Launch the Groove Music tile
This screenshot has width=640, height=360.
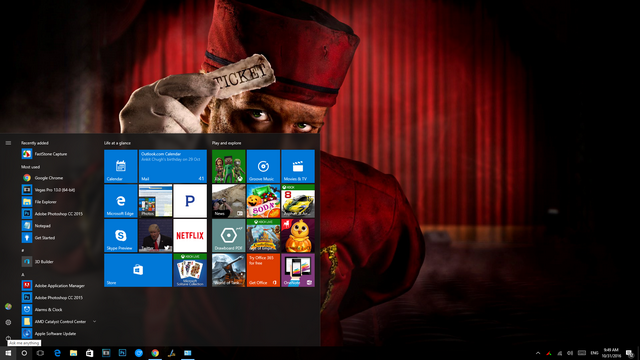tap(263, 166)
